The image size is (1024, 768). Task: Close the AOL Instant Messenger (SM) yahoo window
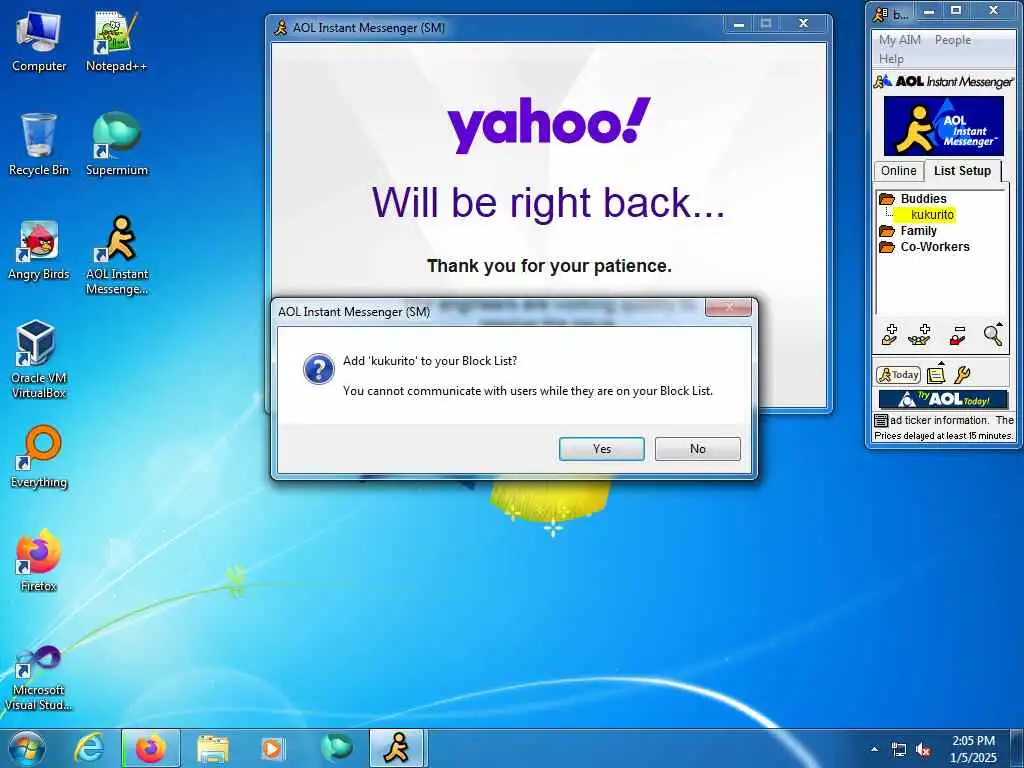click(x=803, y=24)
